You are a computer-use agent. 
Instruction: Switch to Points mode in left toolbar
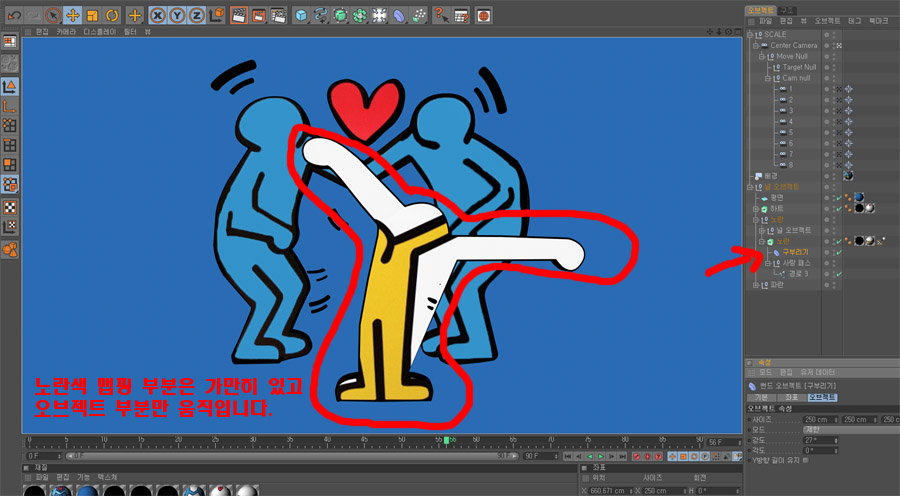coord(10,126)
